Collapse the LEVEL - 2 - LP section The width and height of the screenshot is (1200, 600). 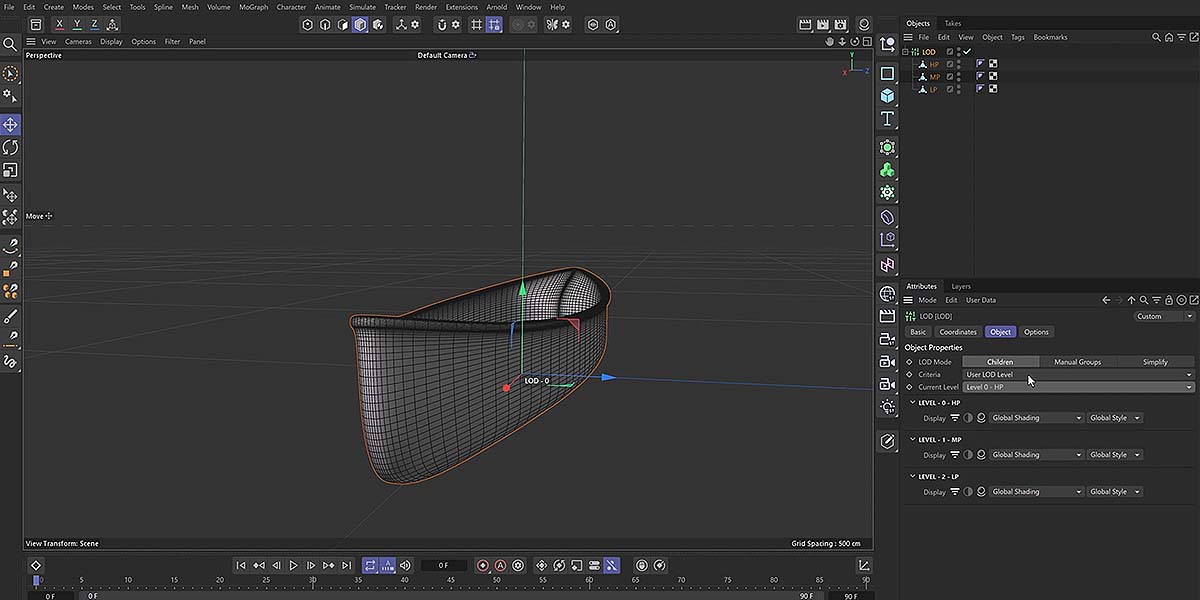point(912,476)
